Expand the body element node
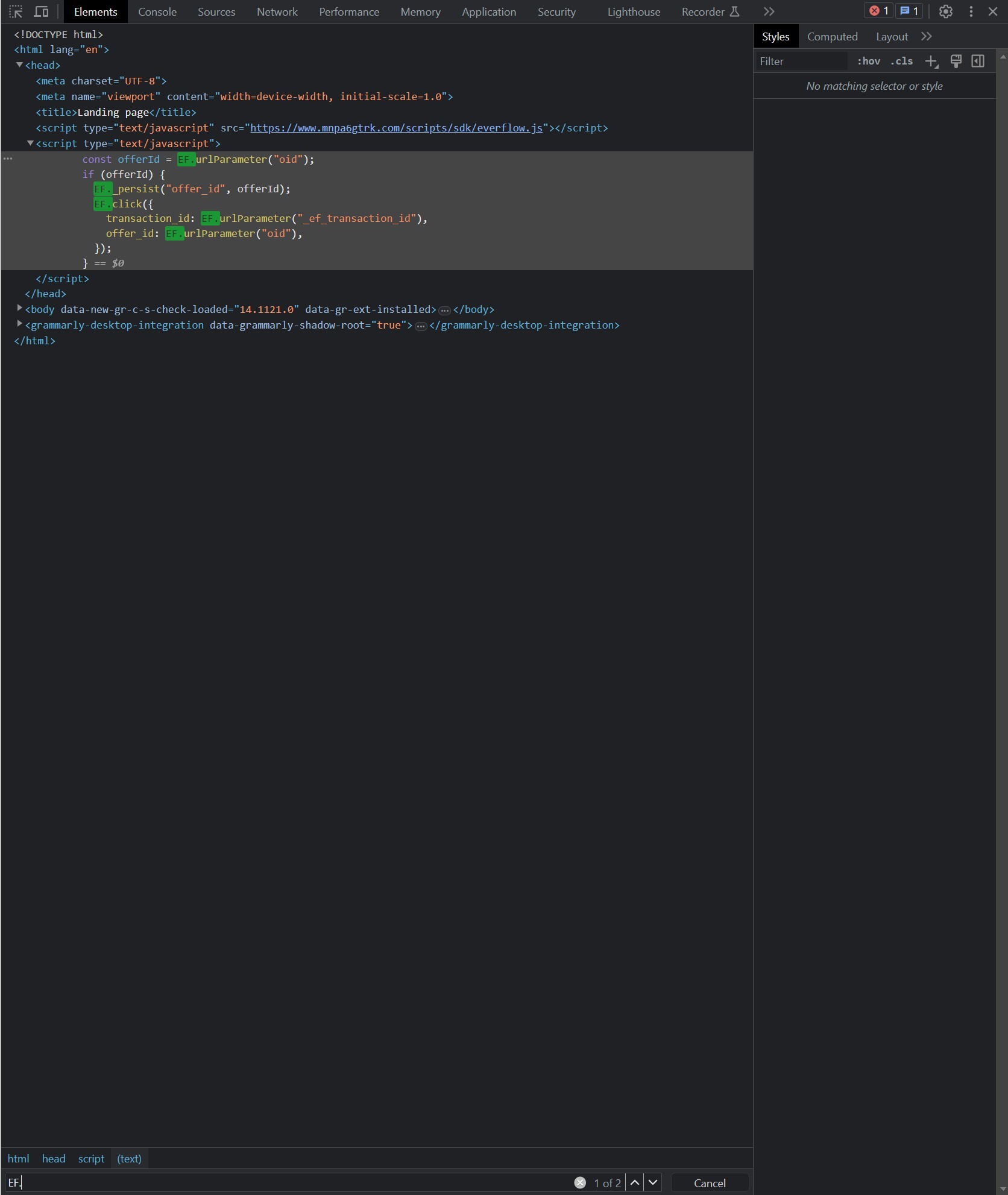The image size is (1008, 1195). click(19, 308)
